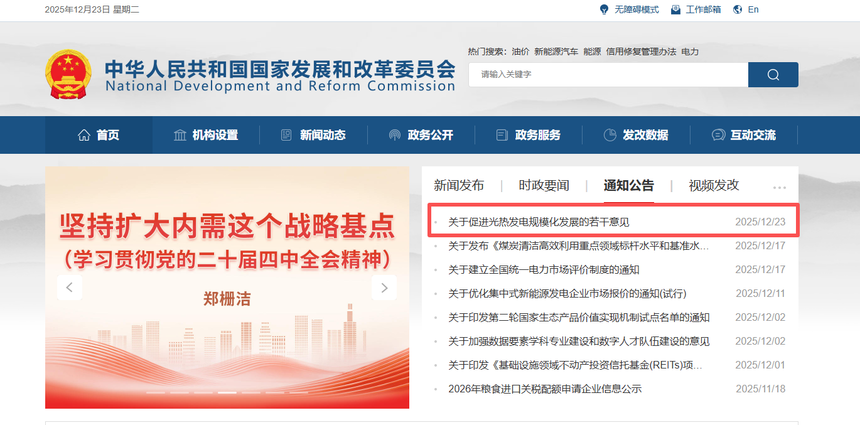Switch to the 时政要闻 tab
860x425 pixels.
tap(544, 185)
